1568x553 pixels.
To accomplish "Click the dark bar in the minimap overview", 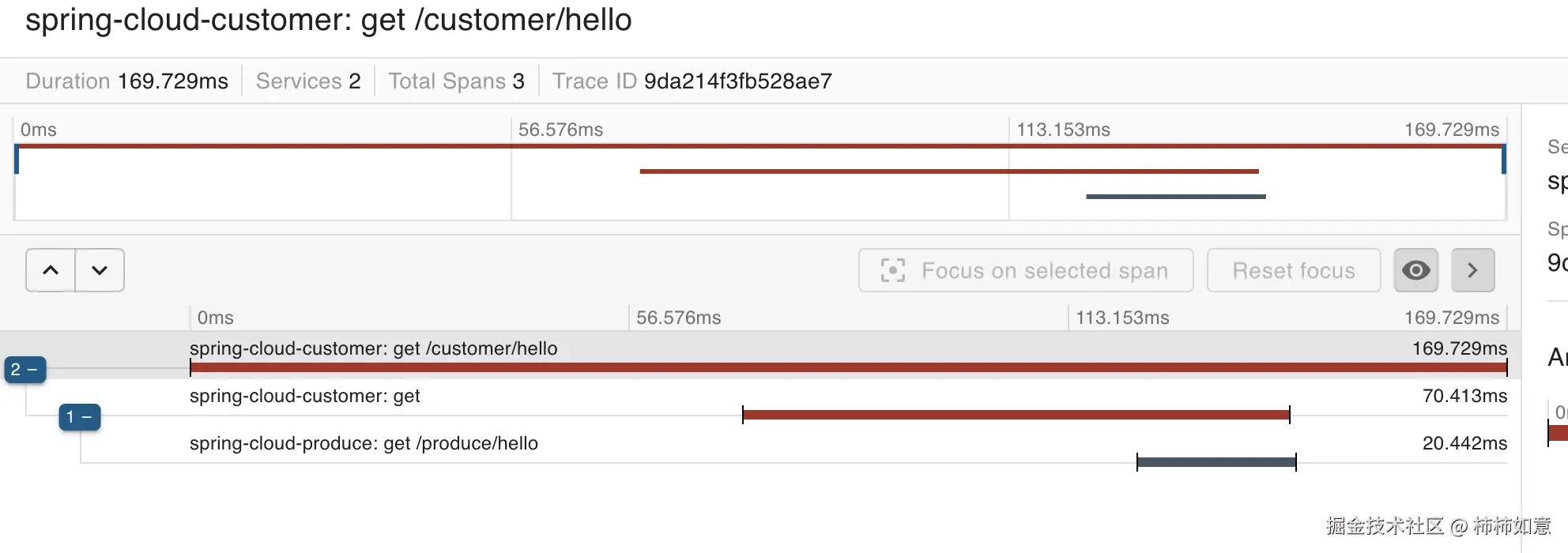I will coord(1175,197).
